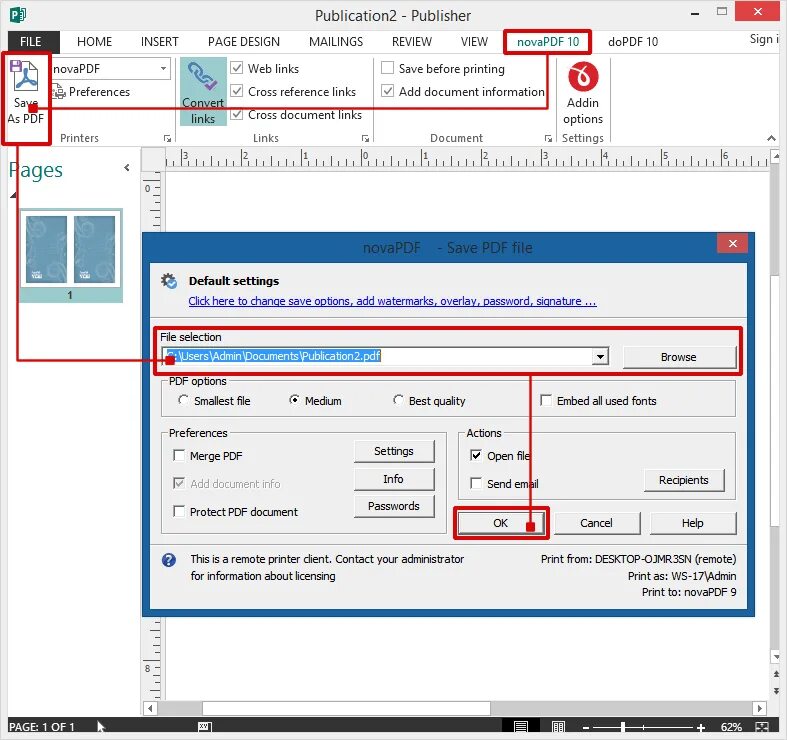Screen dimensions: 787x740
Task: Switch to the HOME ribbon tab
Action: (94, 42)
